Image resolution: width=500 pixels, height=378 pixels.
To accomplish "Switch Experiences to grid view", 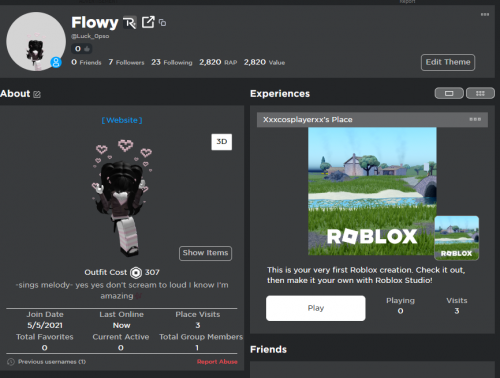I will (480, 93).
